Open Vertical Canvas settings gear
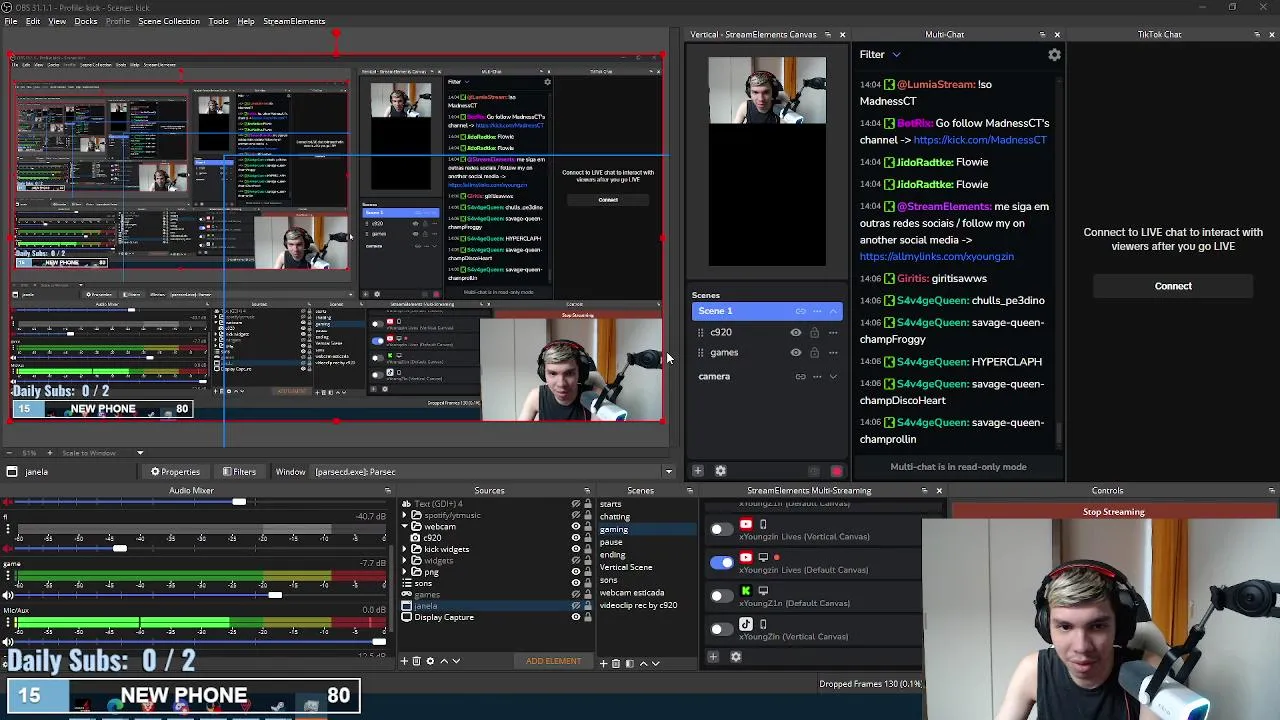 (720, 471)
